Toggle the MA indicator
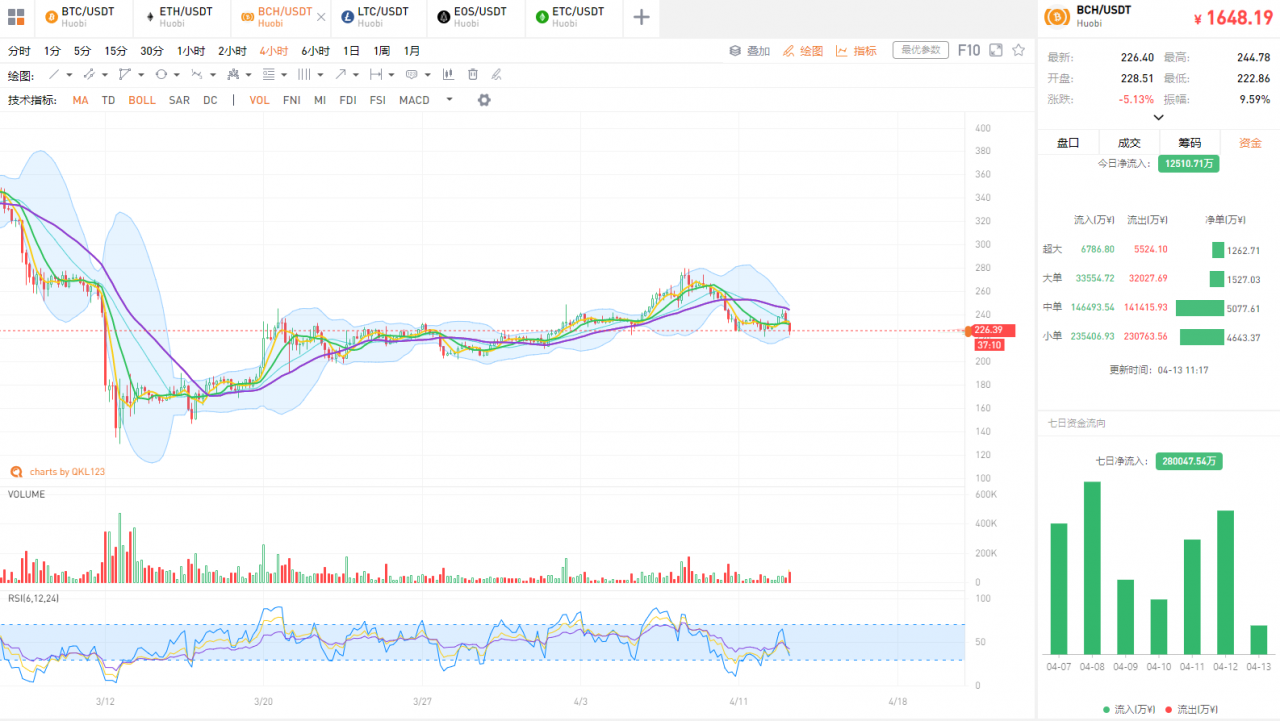This screenshot has height=721, width=1280. [80, 100]
